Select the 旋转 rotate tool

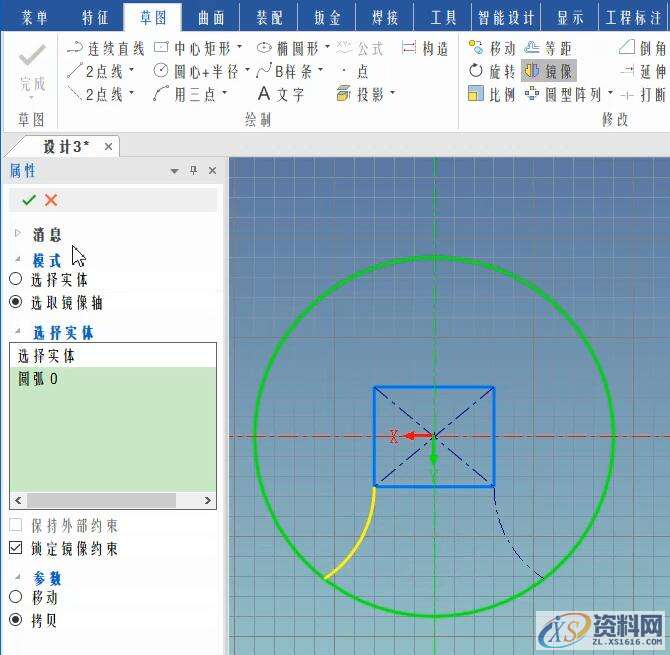click(x=492, y=71)
